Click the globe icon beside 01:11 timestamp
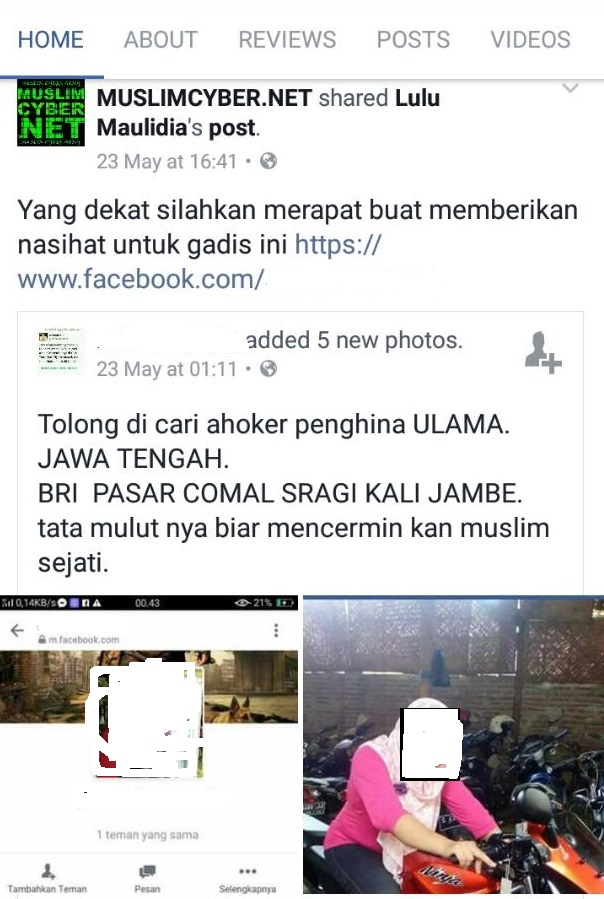This screenshot has width=604, height=899. (x=268, y=368)
